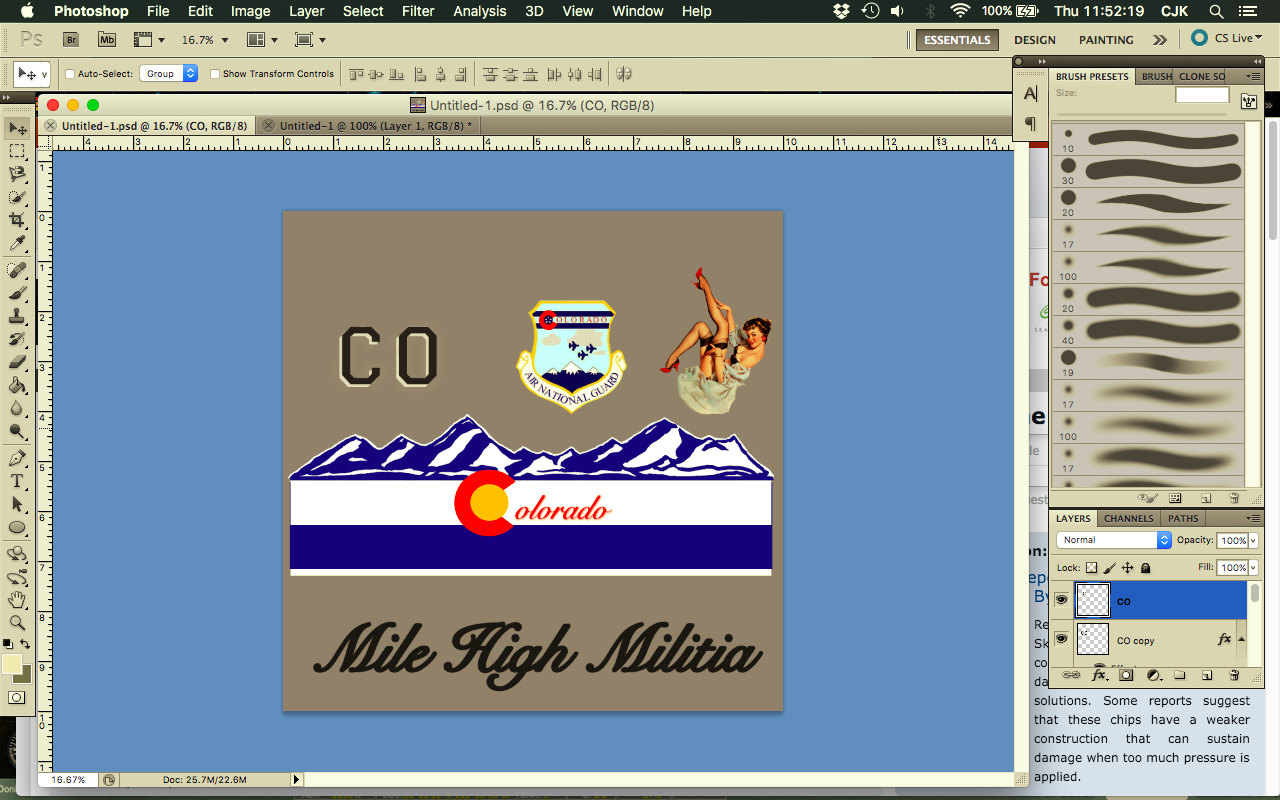Collapse the CO copy layer effects

coord(1241,639)
